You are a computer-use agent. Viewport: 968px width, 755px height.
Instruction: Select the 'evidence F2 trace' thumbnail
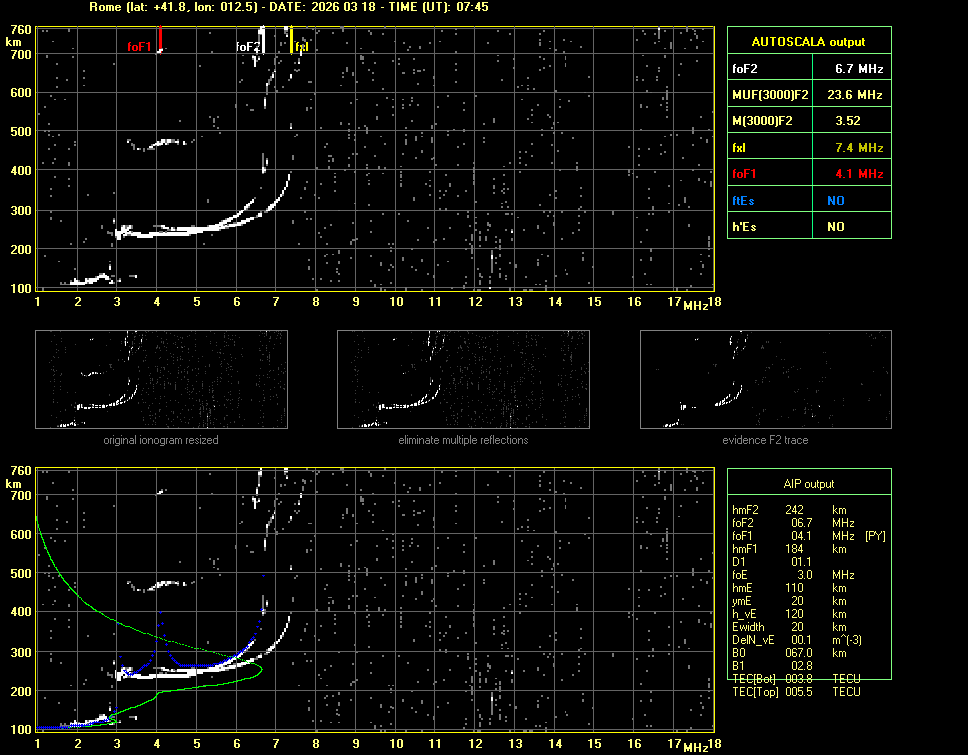pyautogui.click(x=765, y=380)
